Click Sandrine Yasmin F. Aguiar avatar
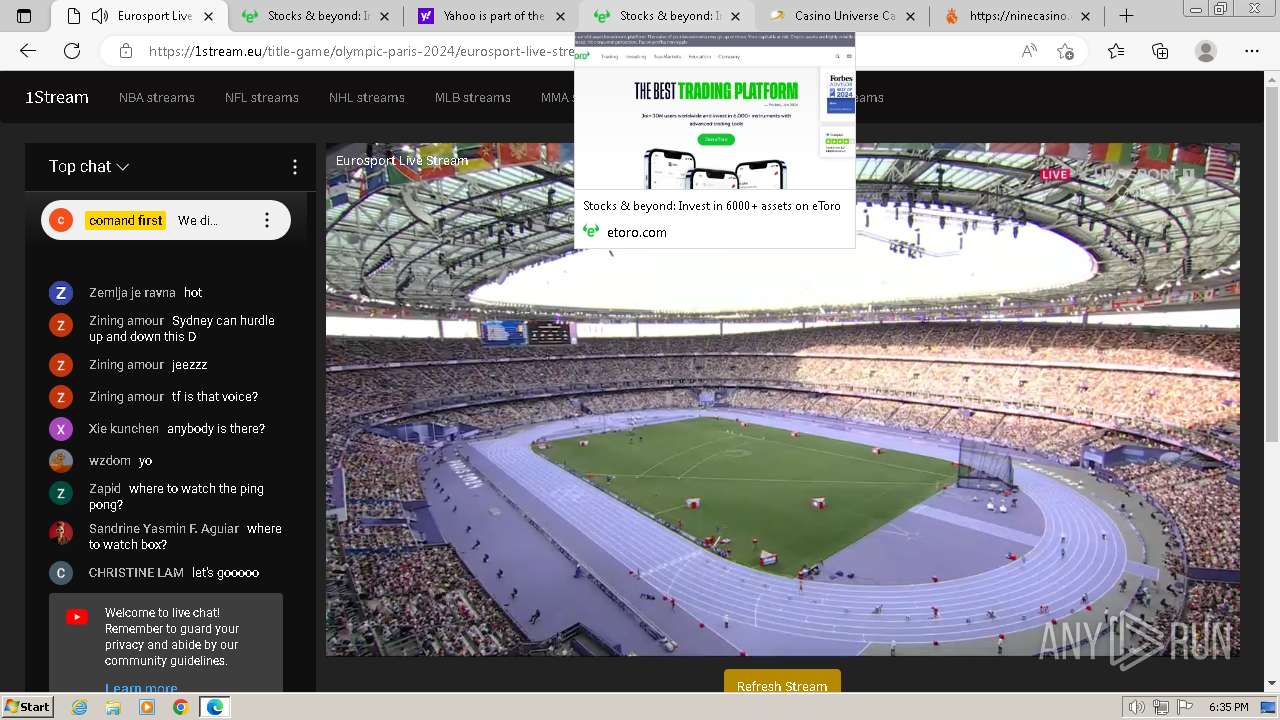The width and height of the screenshot is (1280, 720). tap(61, 533)
